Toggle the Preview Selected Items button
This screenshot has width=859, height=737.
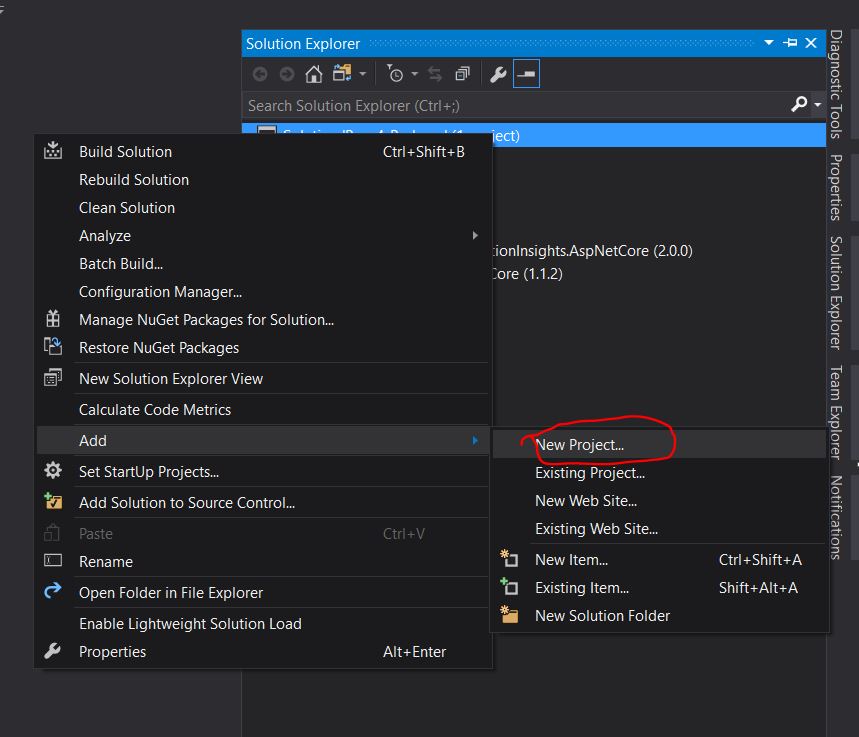pyautogui.click(x=526, y=74)
